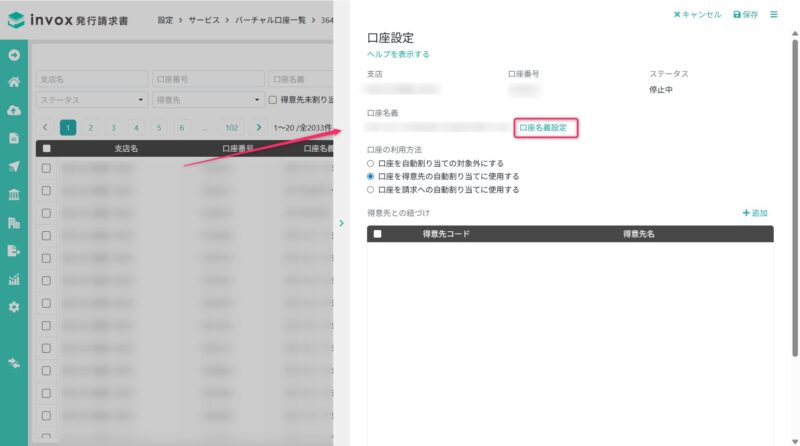This screenshot has height=446, width=800.
Task: Jump to last page 102
Action: click(x=232, y=128)
